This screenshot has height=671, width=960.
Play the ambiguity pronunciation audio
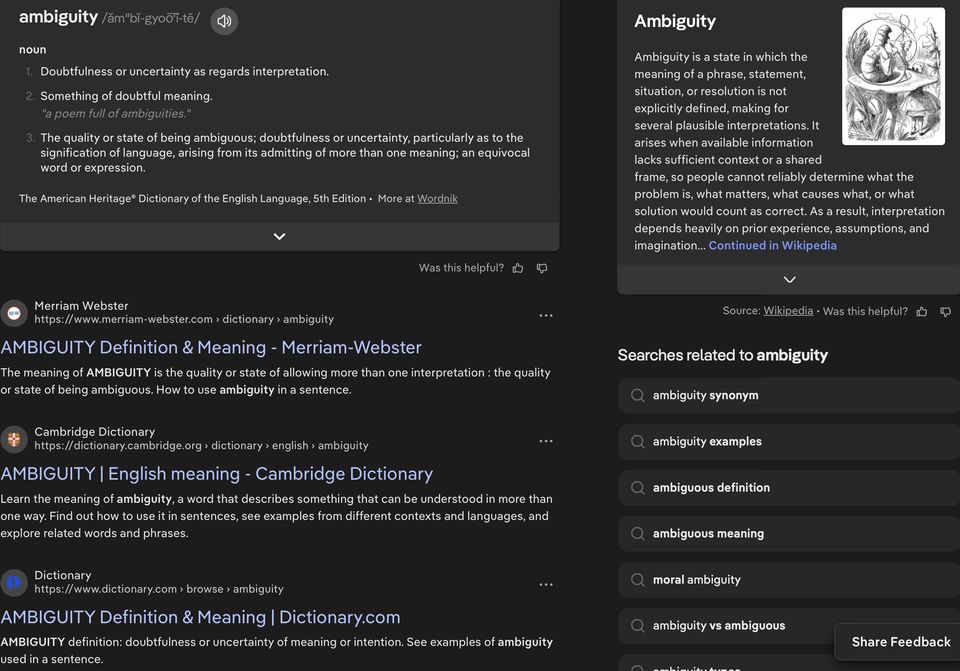[x=224, y=21]
